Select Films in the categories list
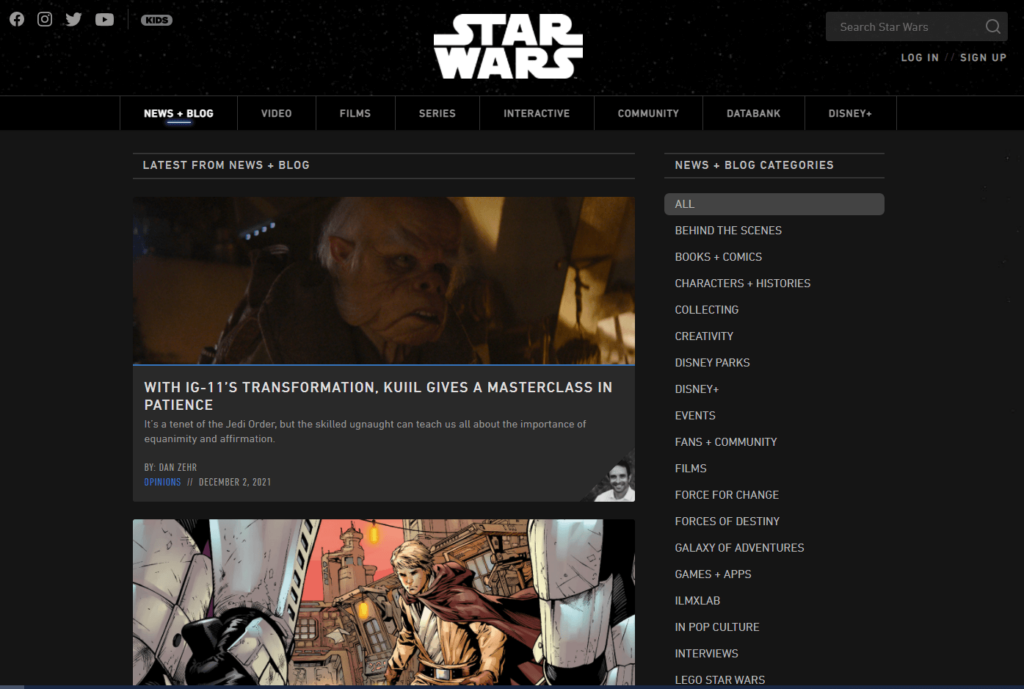This screenshot has width=1024, height=689. 690,468
